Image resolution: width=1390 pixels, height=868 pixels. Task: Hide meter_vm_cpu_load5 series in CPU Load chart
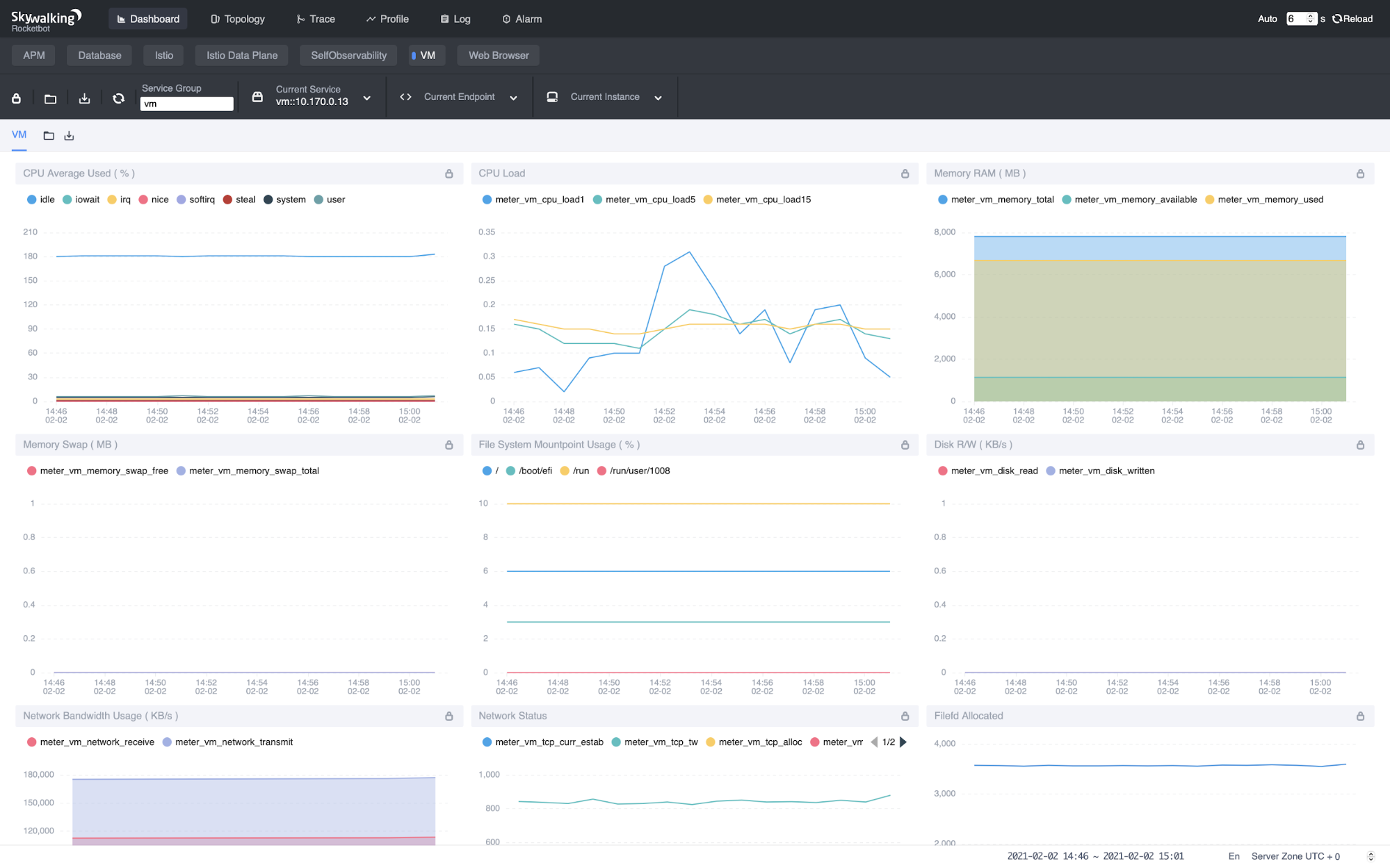643,199
